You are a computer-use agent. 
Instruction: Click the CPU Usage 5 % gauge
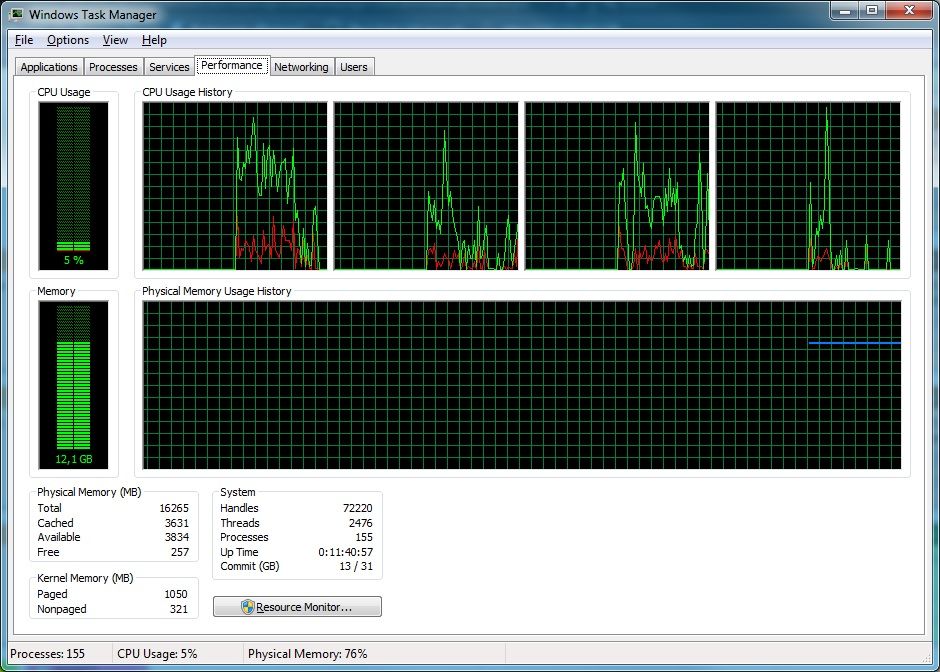coord(73,186)
